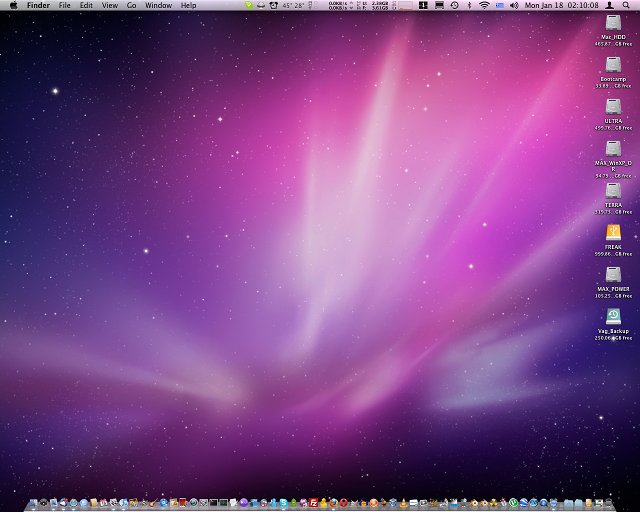Viewport: 640px width, 512px height.
Task: Select the MAX_WinXP_DR drive icon
Action: tap(613, 149)
